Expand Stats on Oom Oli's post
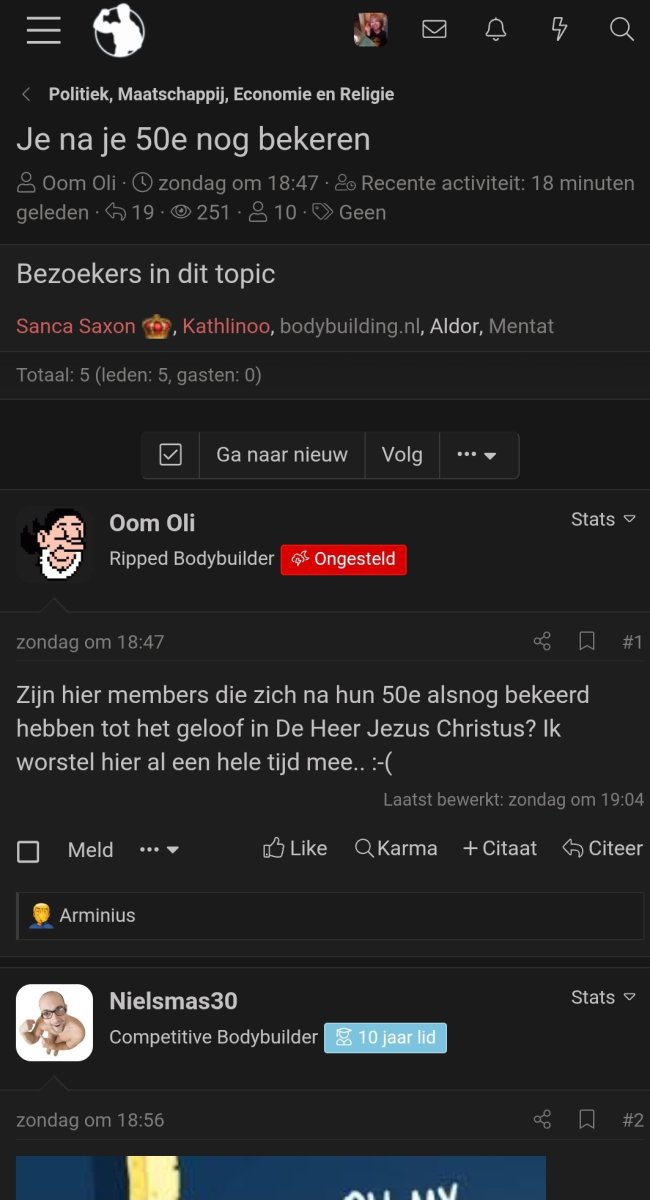650x1200 pixels. (x=603, y=519)
